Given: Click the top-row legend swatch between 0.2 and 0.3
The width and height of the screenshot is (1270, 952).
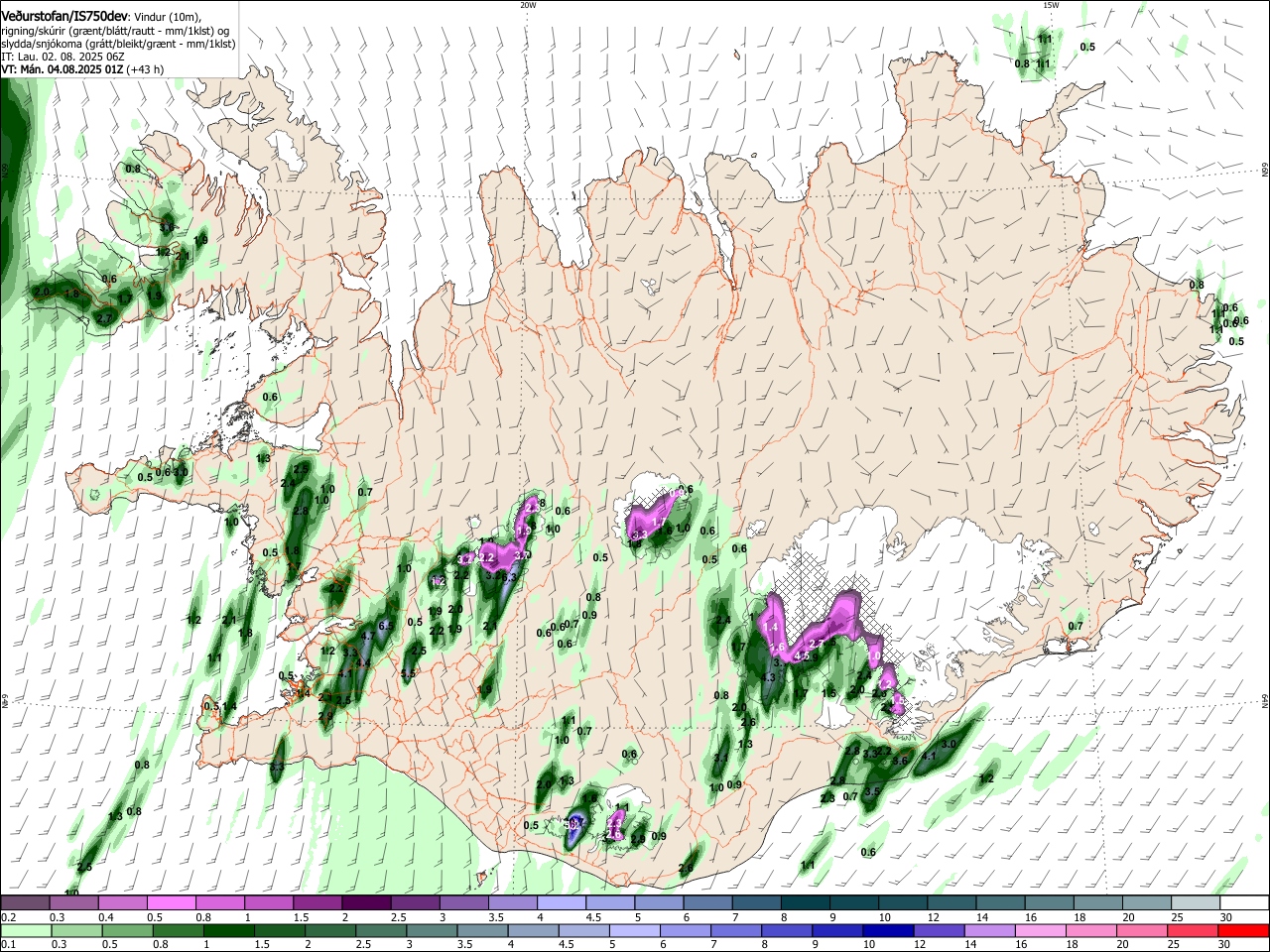Looking at the screenshot, I should click(25, 903).
